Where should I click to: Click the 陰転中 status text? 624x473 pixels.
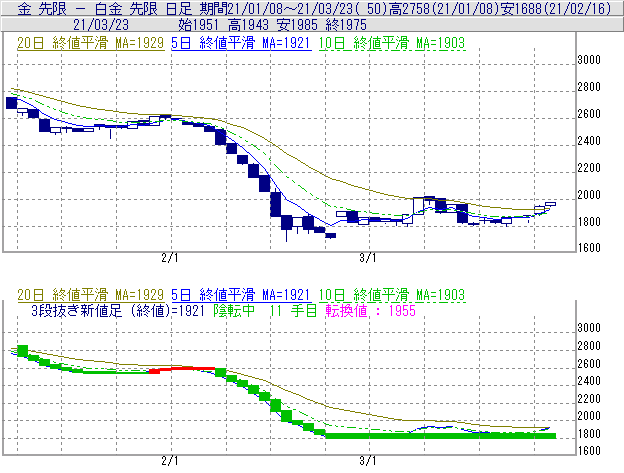tap(234, 311)
